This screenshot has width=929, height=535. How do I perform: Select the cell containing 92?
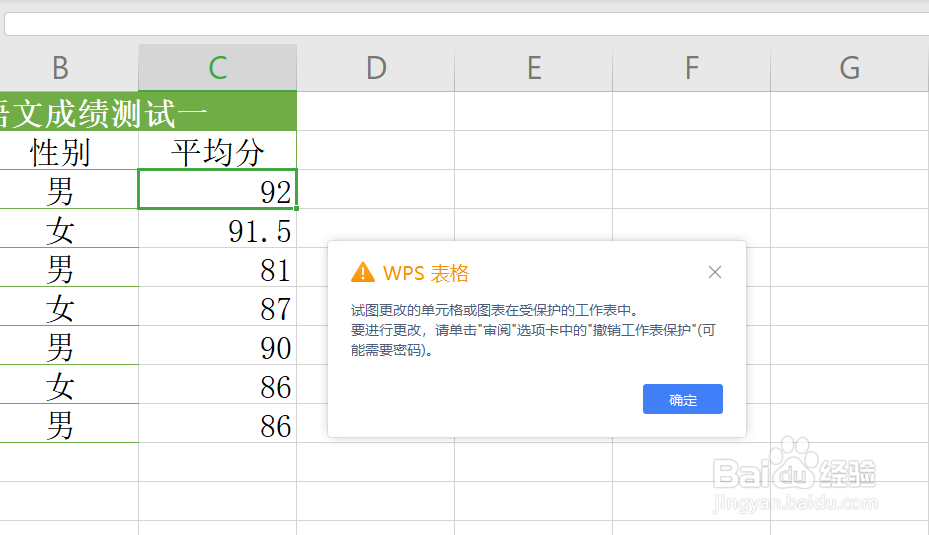[x=217, y=190]
